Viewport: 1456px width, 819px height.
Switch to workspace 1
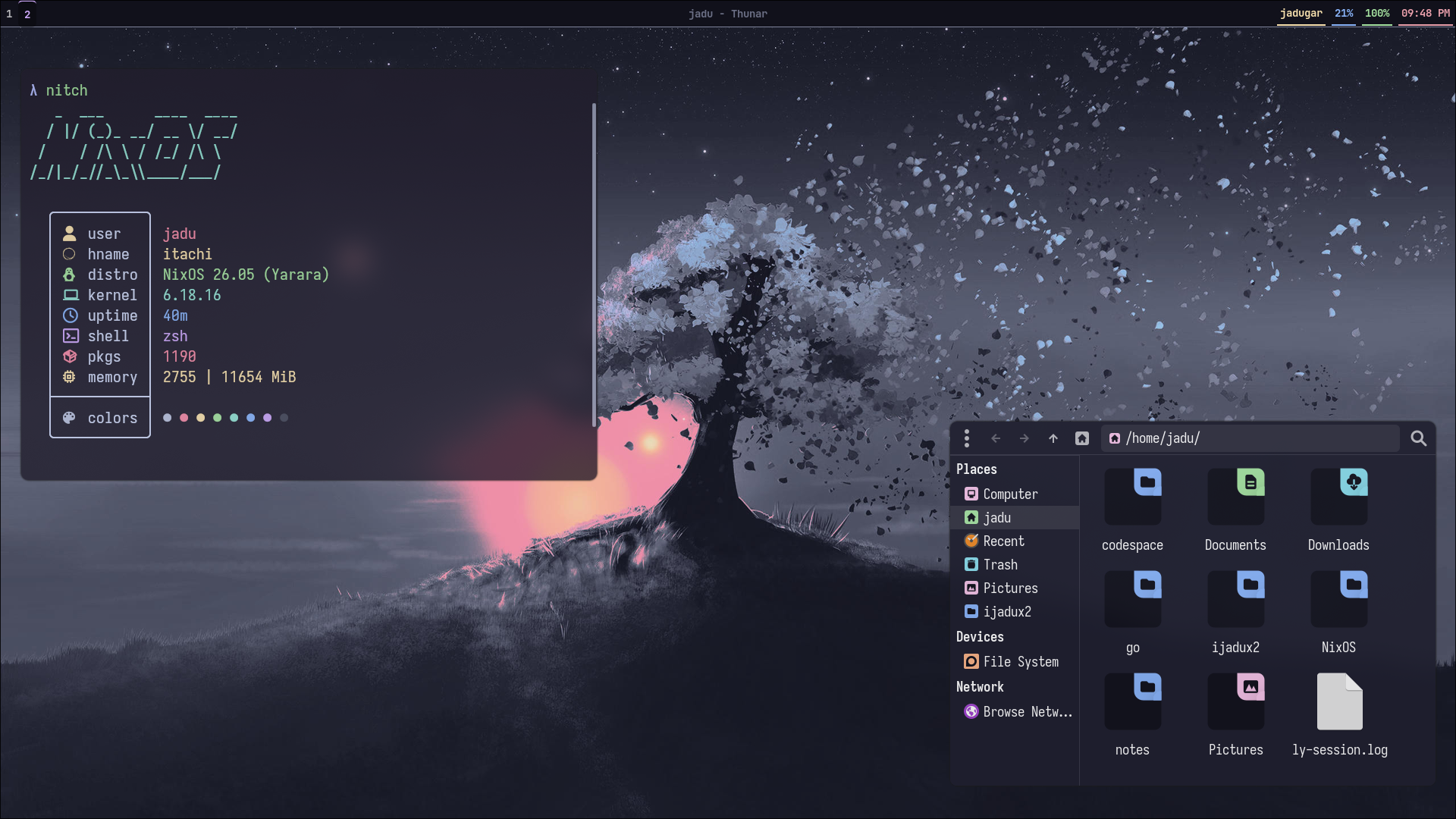[x=9, y=14]
